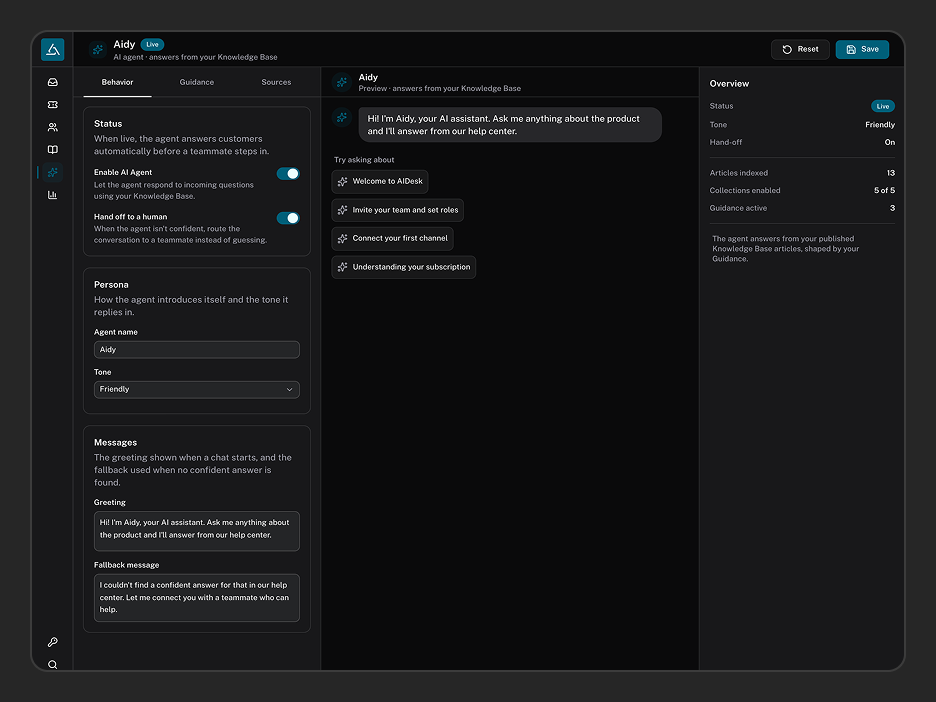
Task: Click the avatar beside the greeting bubble
Action: pos(342,118)
